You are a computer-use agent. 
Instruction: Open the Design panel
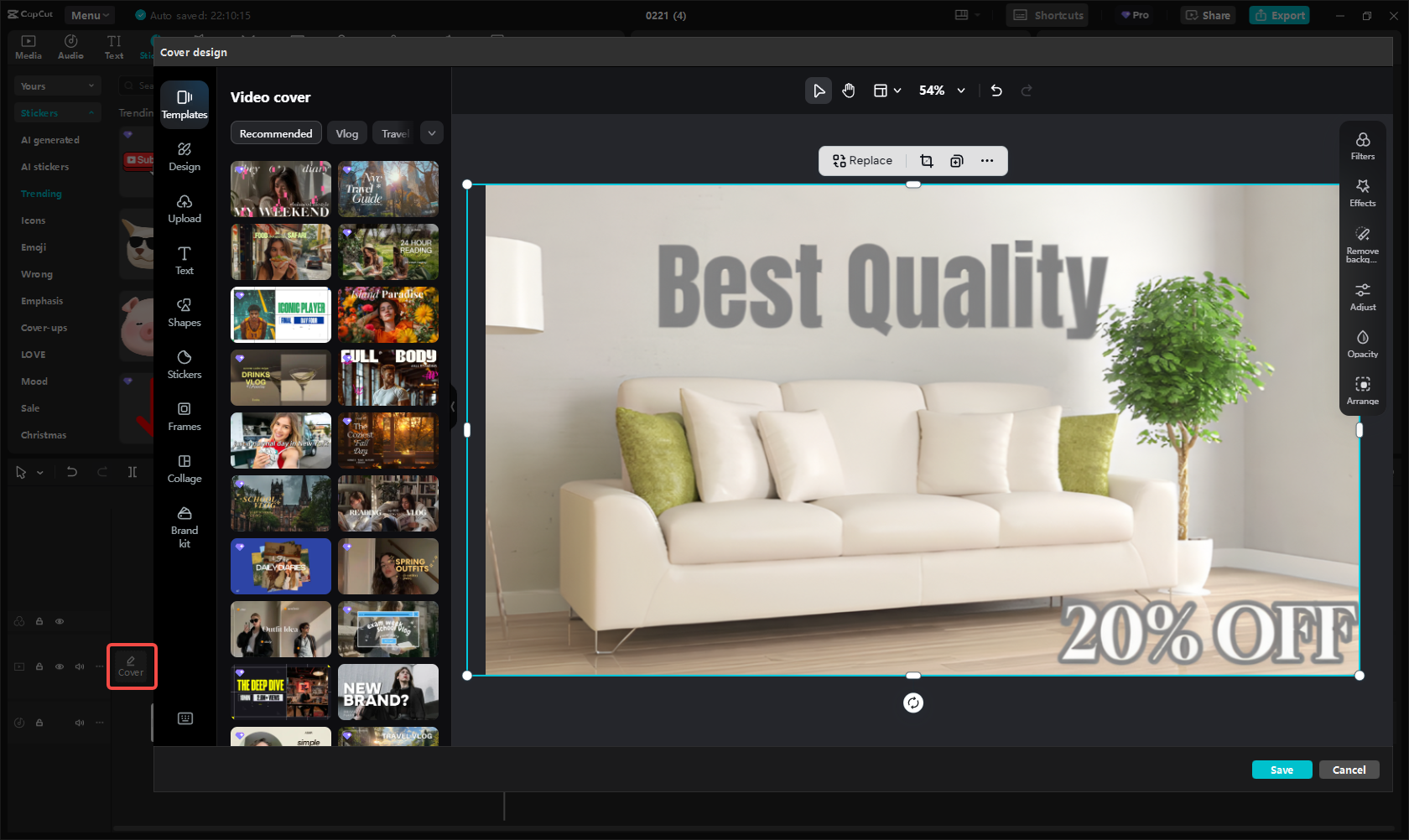point(185,157)
